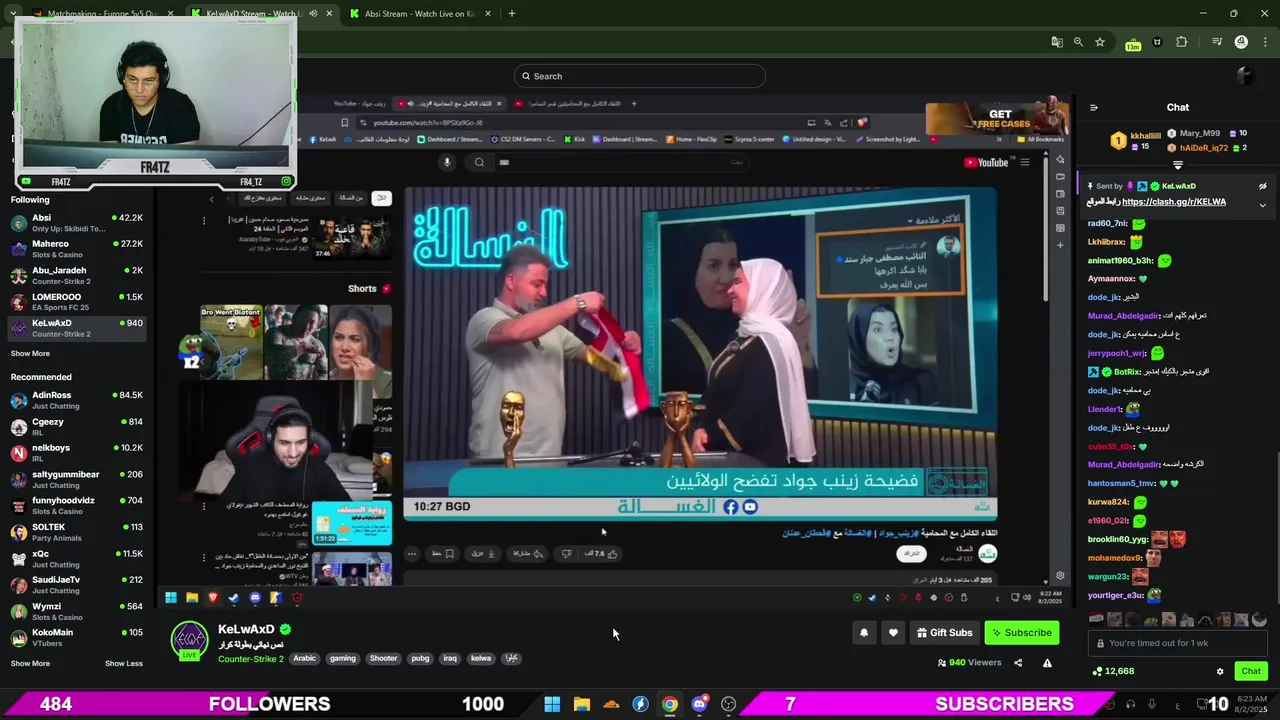
Task: Click the Chrome zoom magnifier icon
Action: point(1078,42)
